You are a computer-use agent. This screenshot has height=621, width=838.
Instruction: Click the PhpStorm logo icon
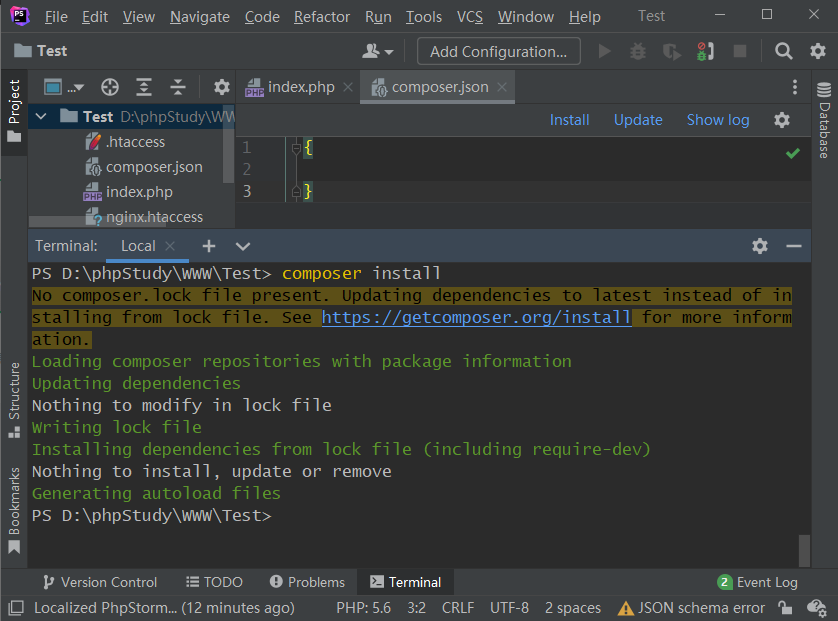(x=20, y=16)
